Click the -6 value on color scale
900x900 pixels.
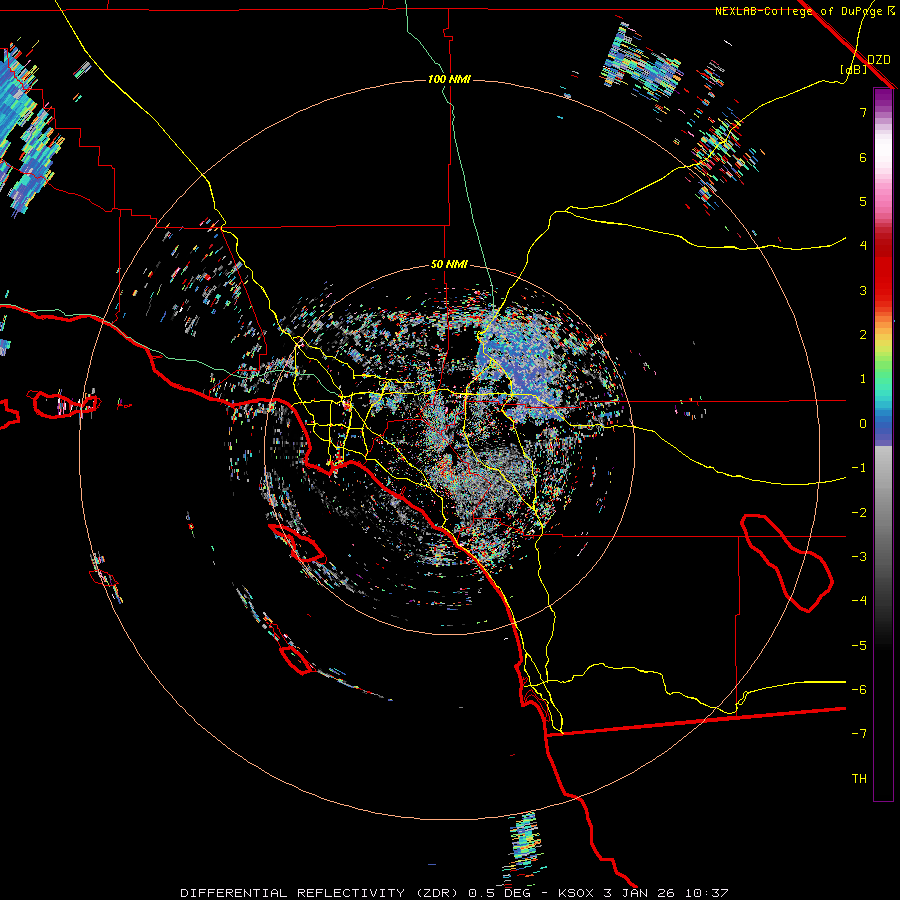point(859,690)
